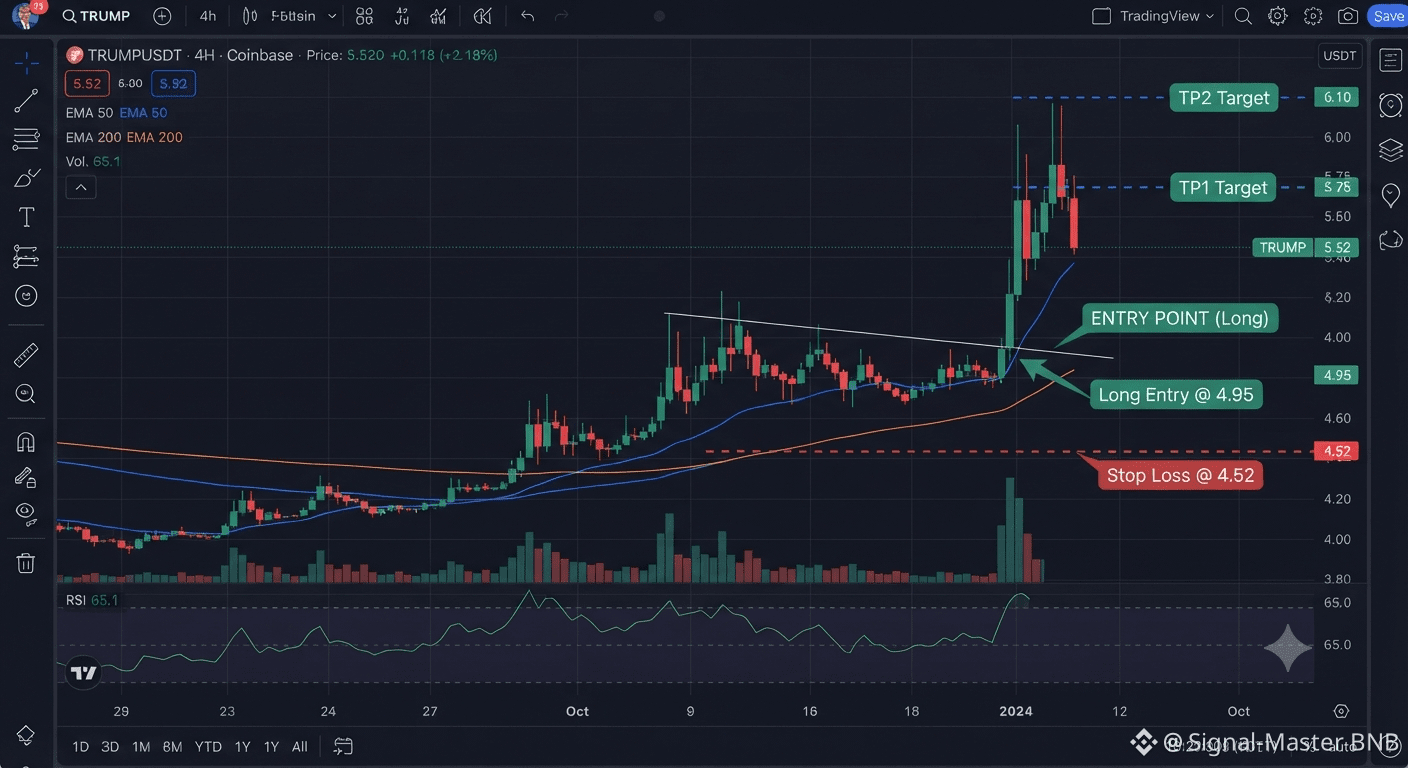Click the TradingView logo on the chart
This screenshot has width=1408, height=768.
[x=84, y=673]
